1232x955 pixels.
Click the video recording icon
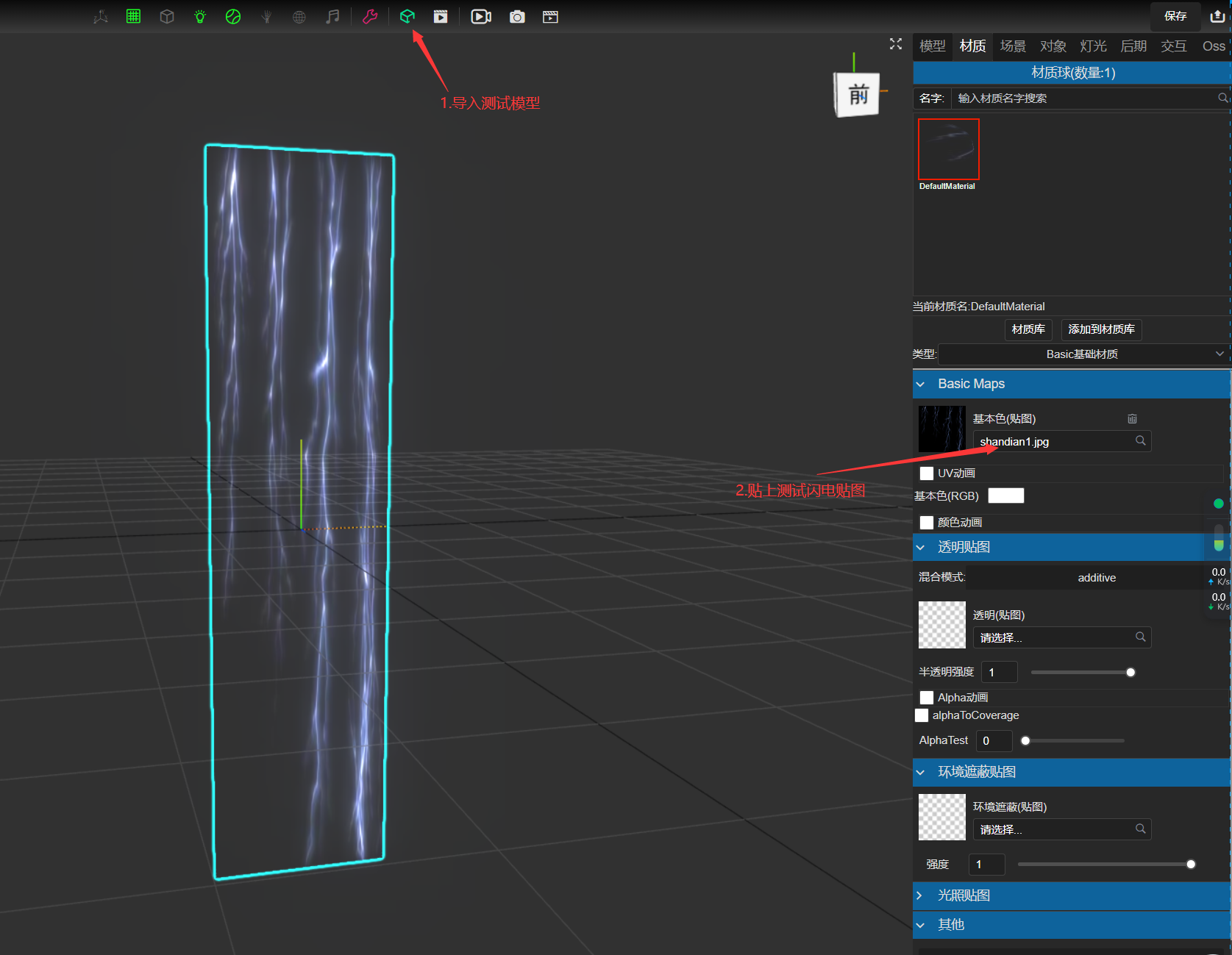(480, 16)
